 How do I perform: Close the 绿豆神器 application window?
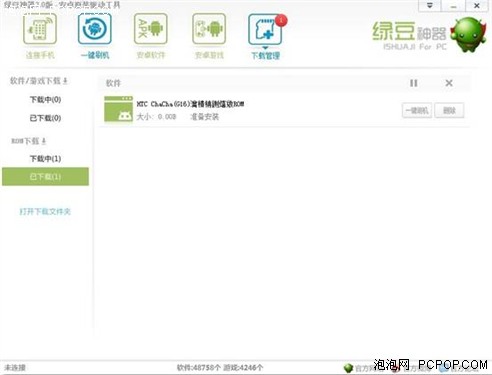click(x=477, y=6)
